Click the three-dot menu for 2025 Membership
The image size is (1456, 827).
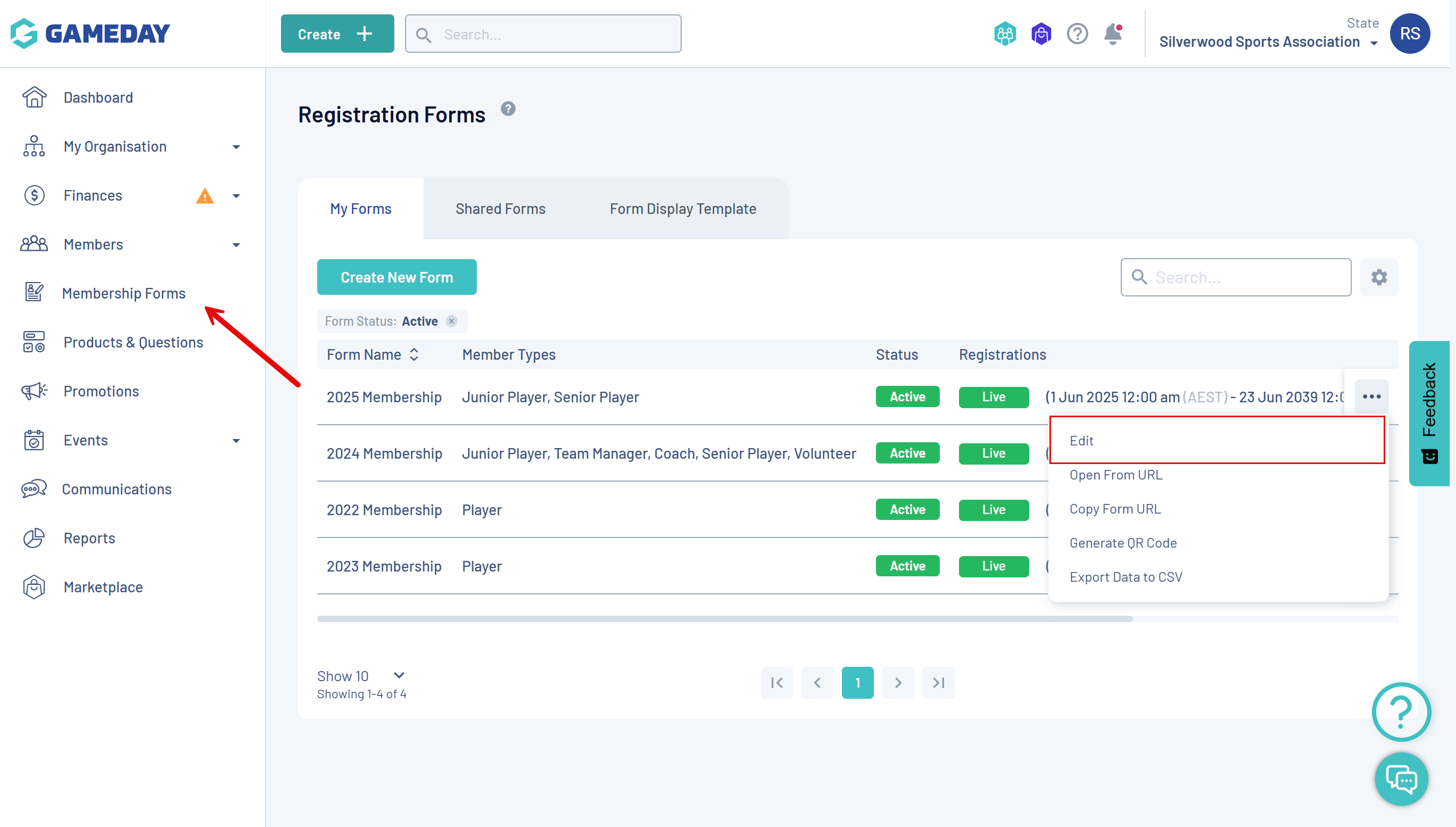point(1371,396)
